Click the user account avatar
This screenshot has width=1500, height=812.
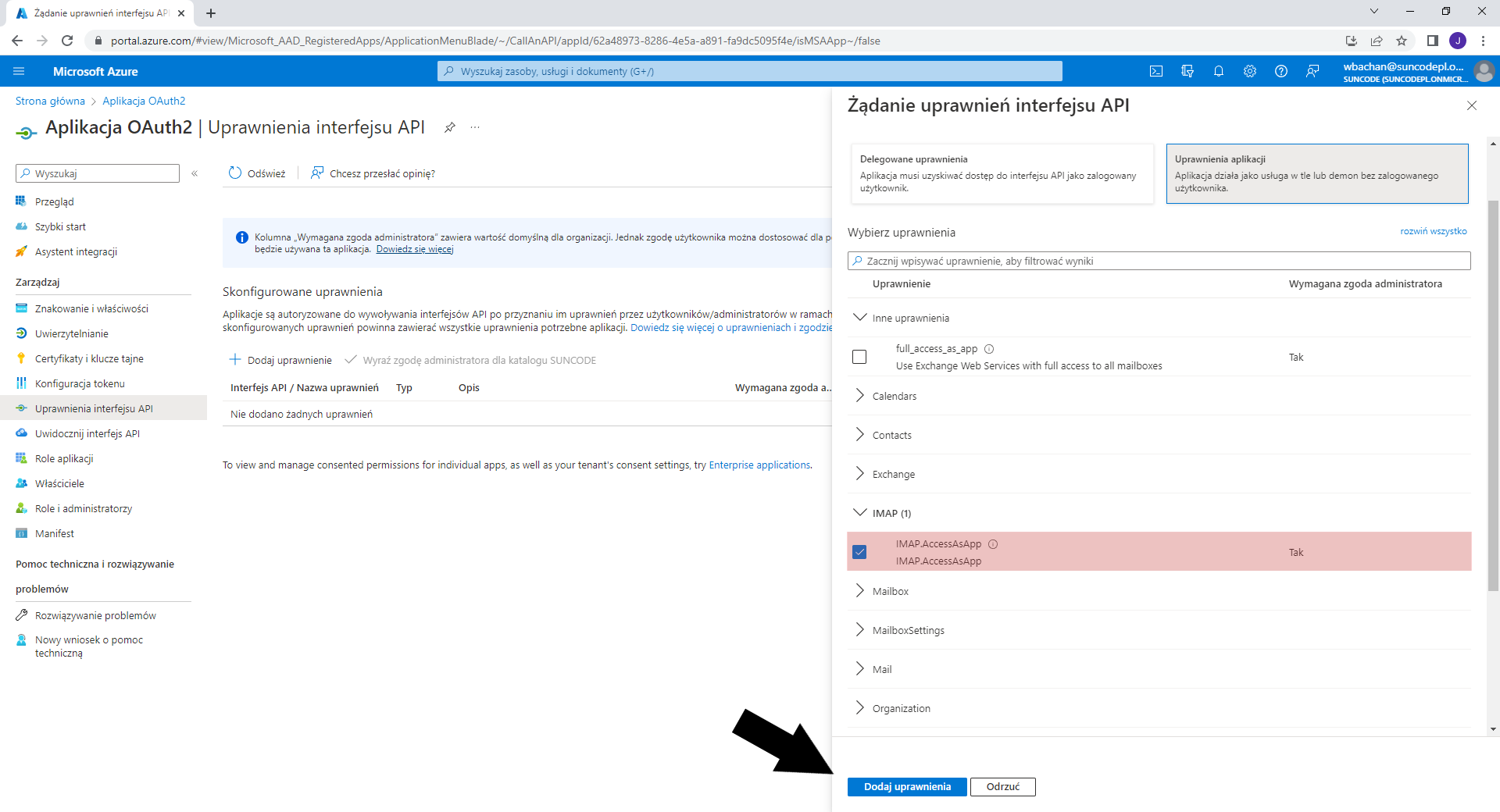1484,71
